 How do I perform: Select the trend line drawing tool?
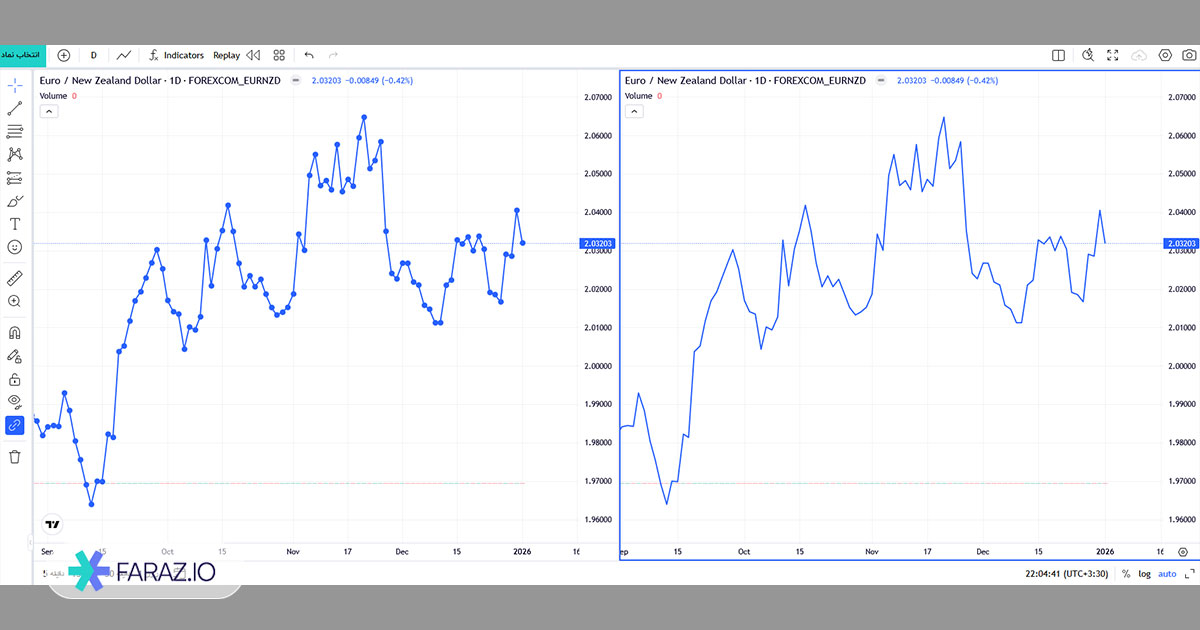click(15, 108)
